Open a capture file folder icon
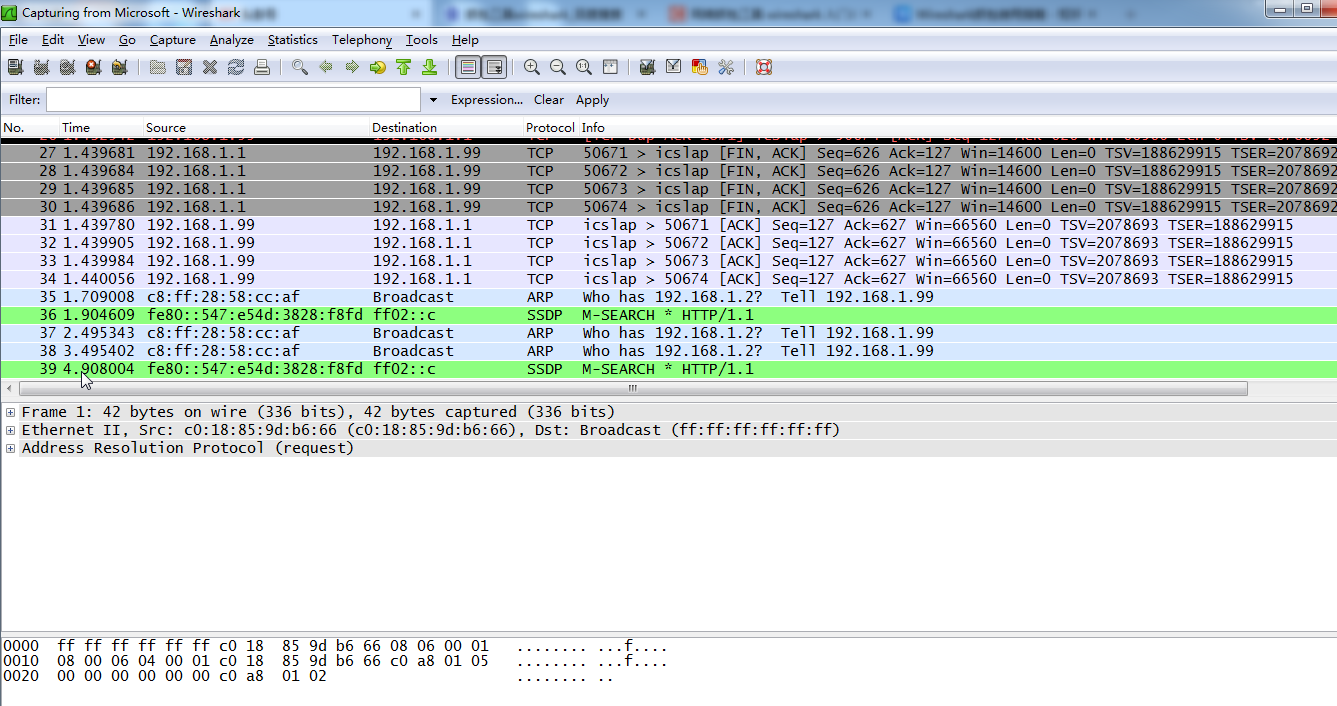The height and width of the screenshot is (706, 1337). [158, 67]
